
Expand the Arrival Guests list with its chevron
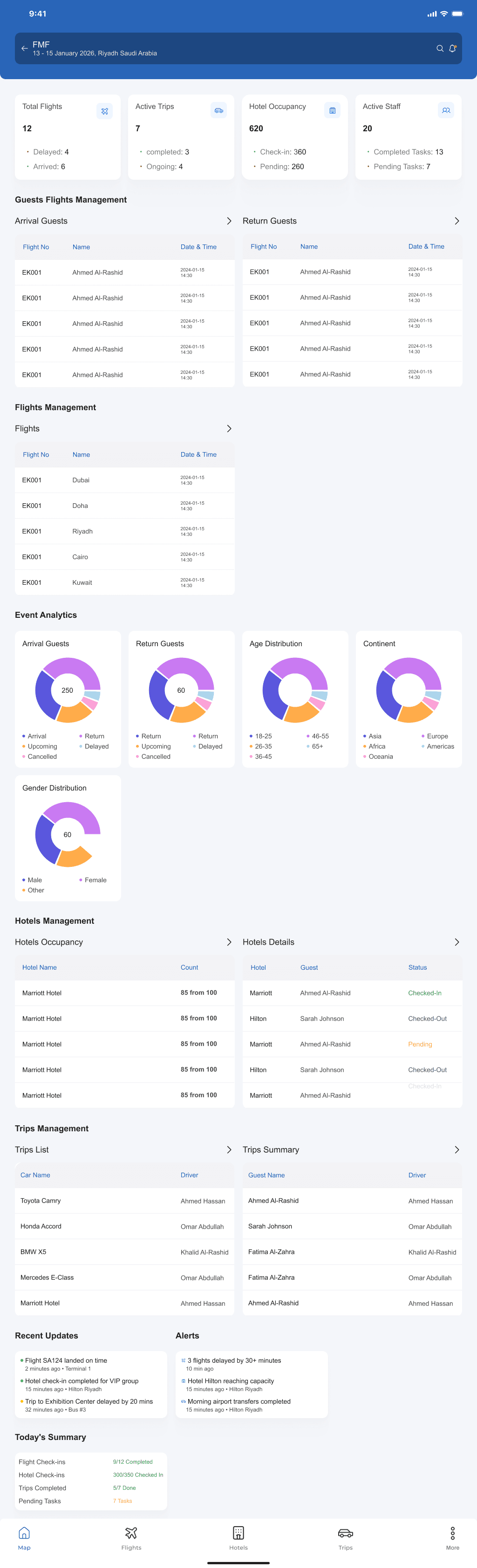229,221
